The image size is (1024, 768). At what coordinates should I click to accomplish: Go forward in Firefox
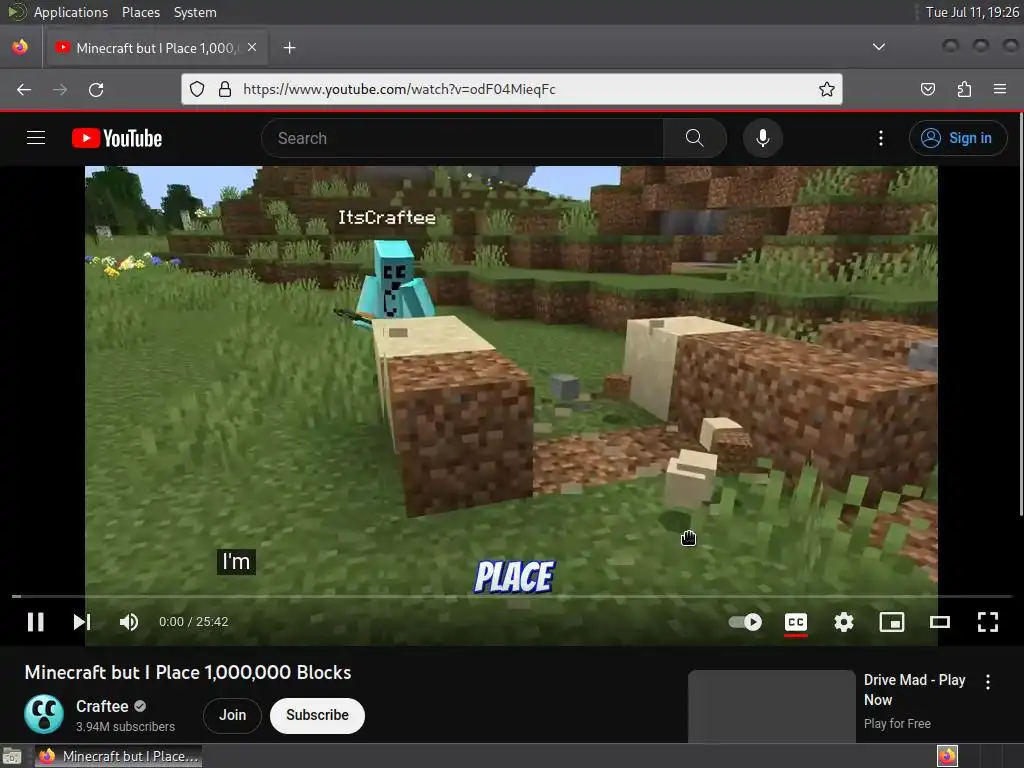(x=60, y=89)
